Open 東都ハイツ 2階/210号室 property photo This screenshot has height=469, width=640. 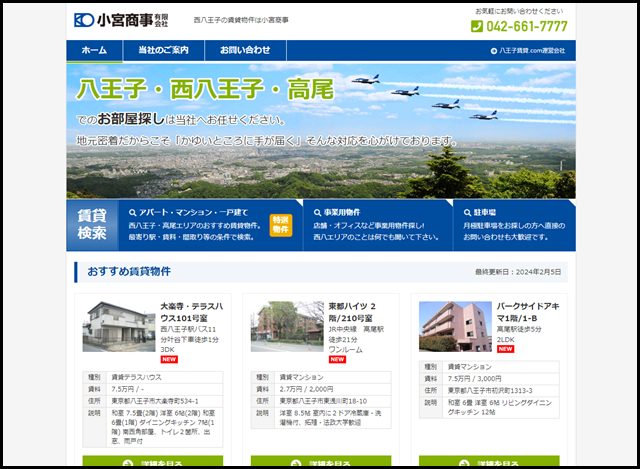click(287, 327)
